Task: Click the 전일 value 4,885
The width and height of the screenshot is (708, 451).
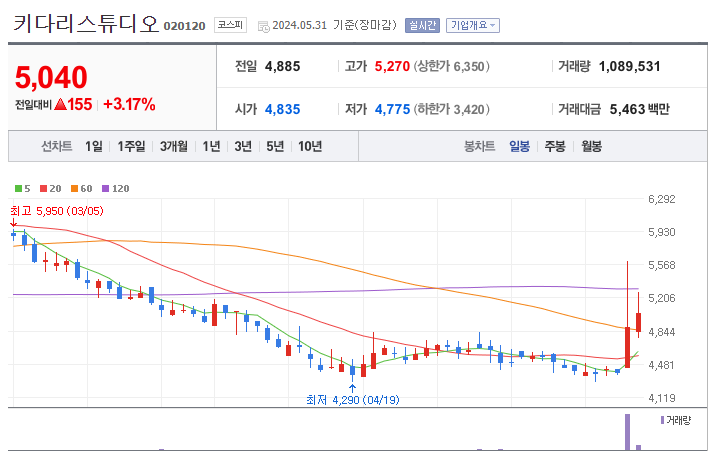Action: coord(283,67)
